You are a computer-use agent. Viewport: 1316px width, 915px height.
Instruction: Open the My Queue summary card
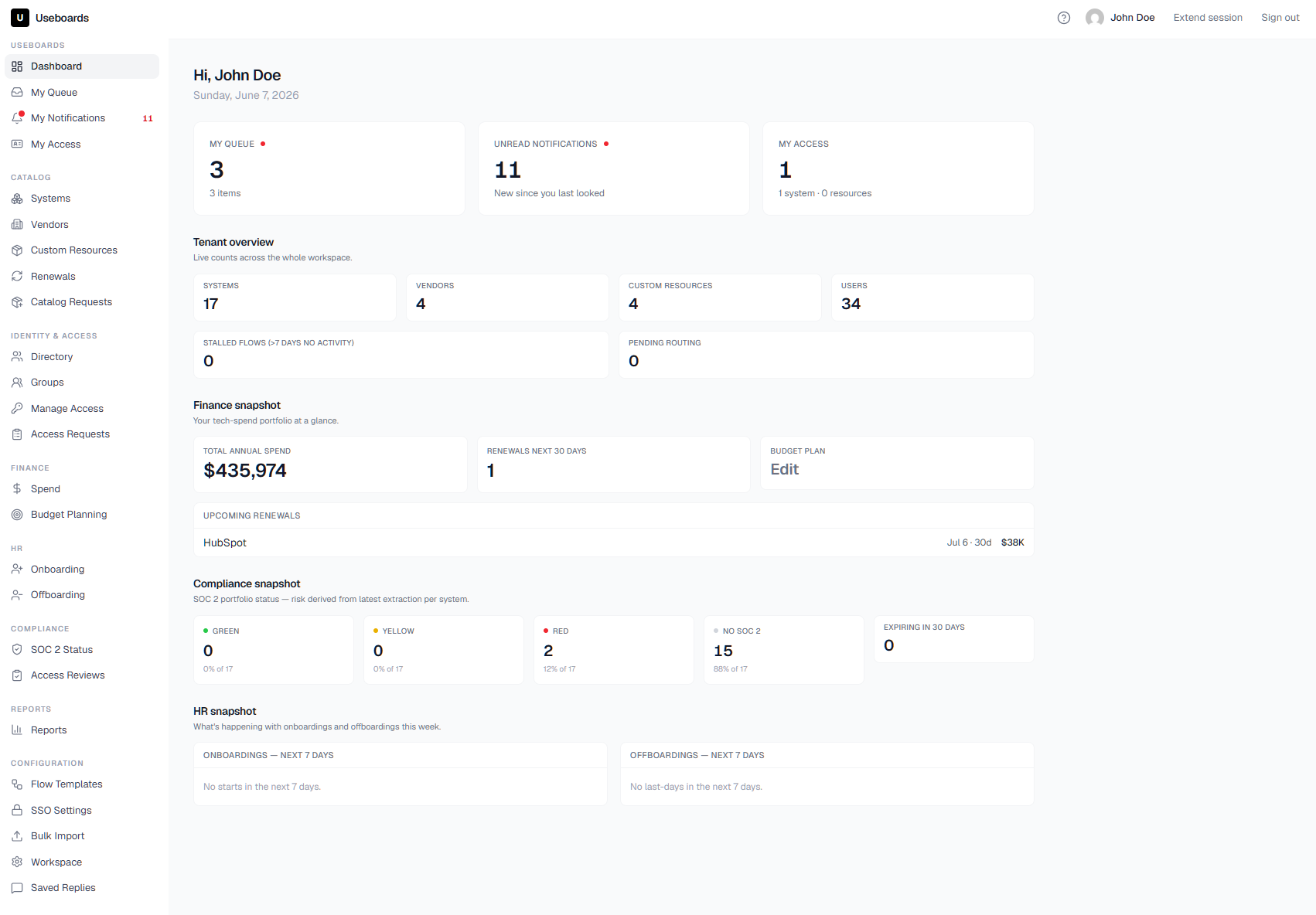(x=329, y=168)
